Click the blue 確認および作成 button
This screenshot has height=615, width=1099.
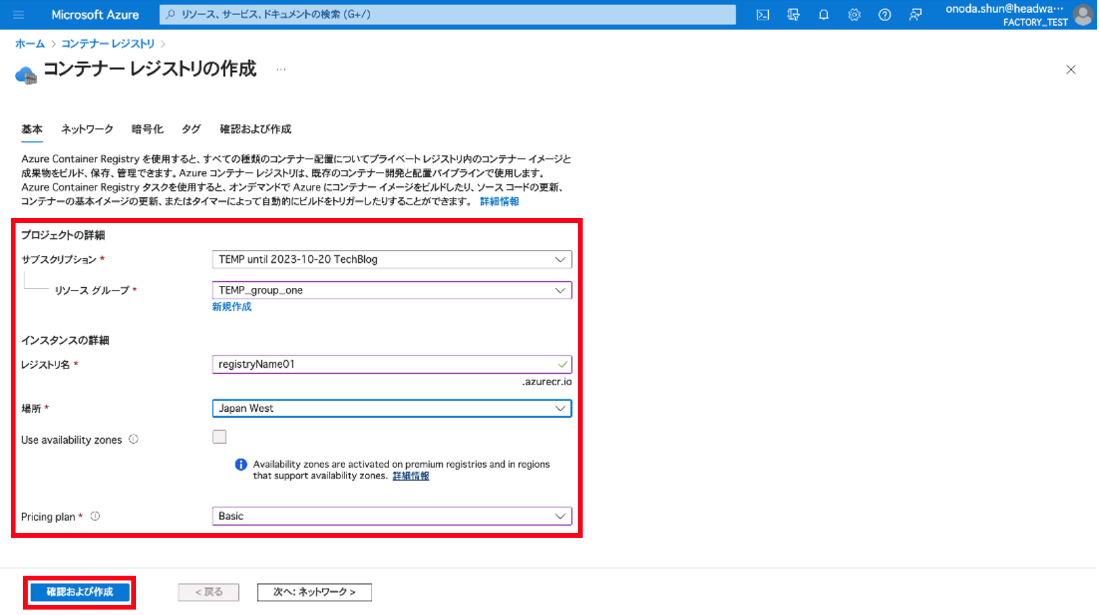pos(80,592)
